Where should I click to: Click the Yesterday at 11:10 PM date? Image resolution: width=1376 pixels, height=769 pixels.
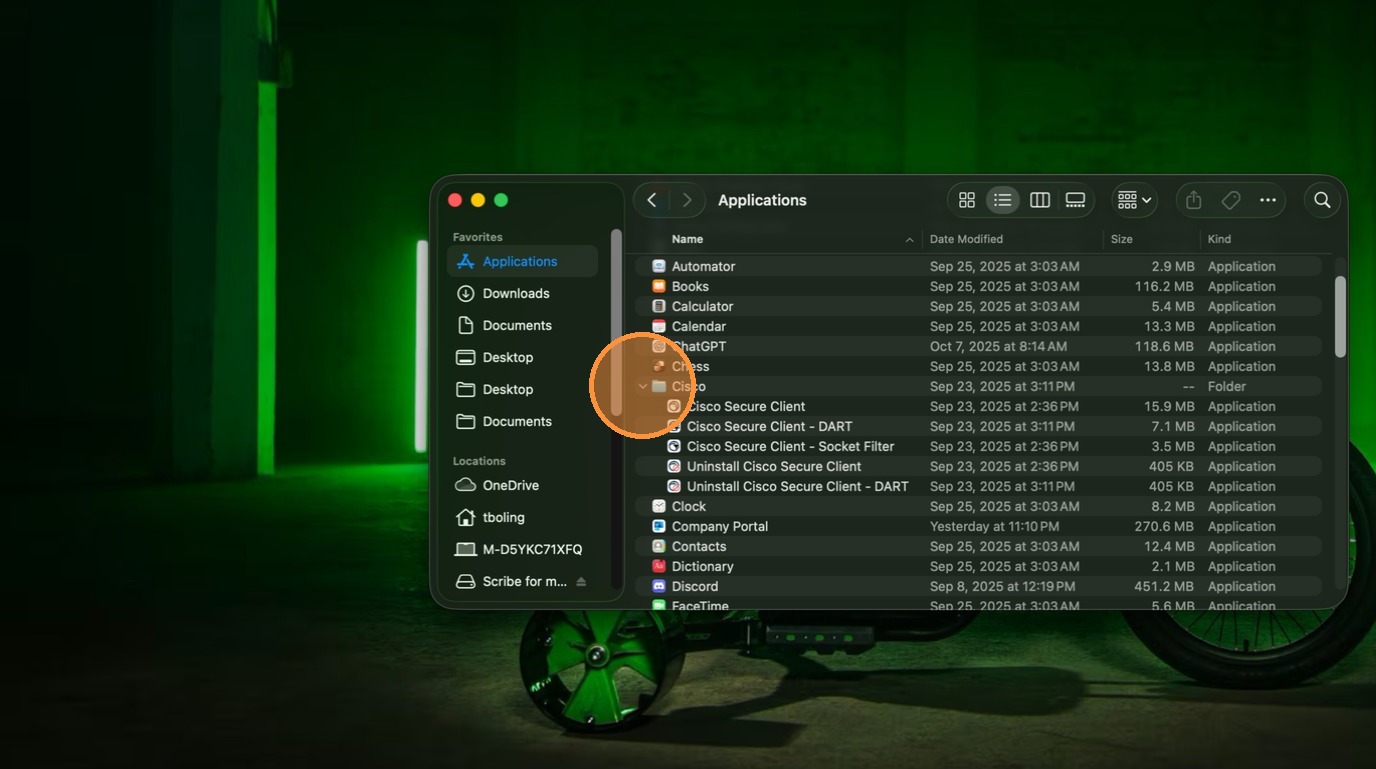[994, 526]
